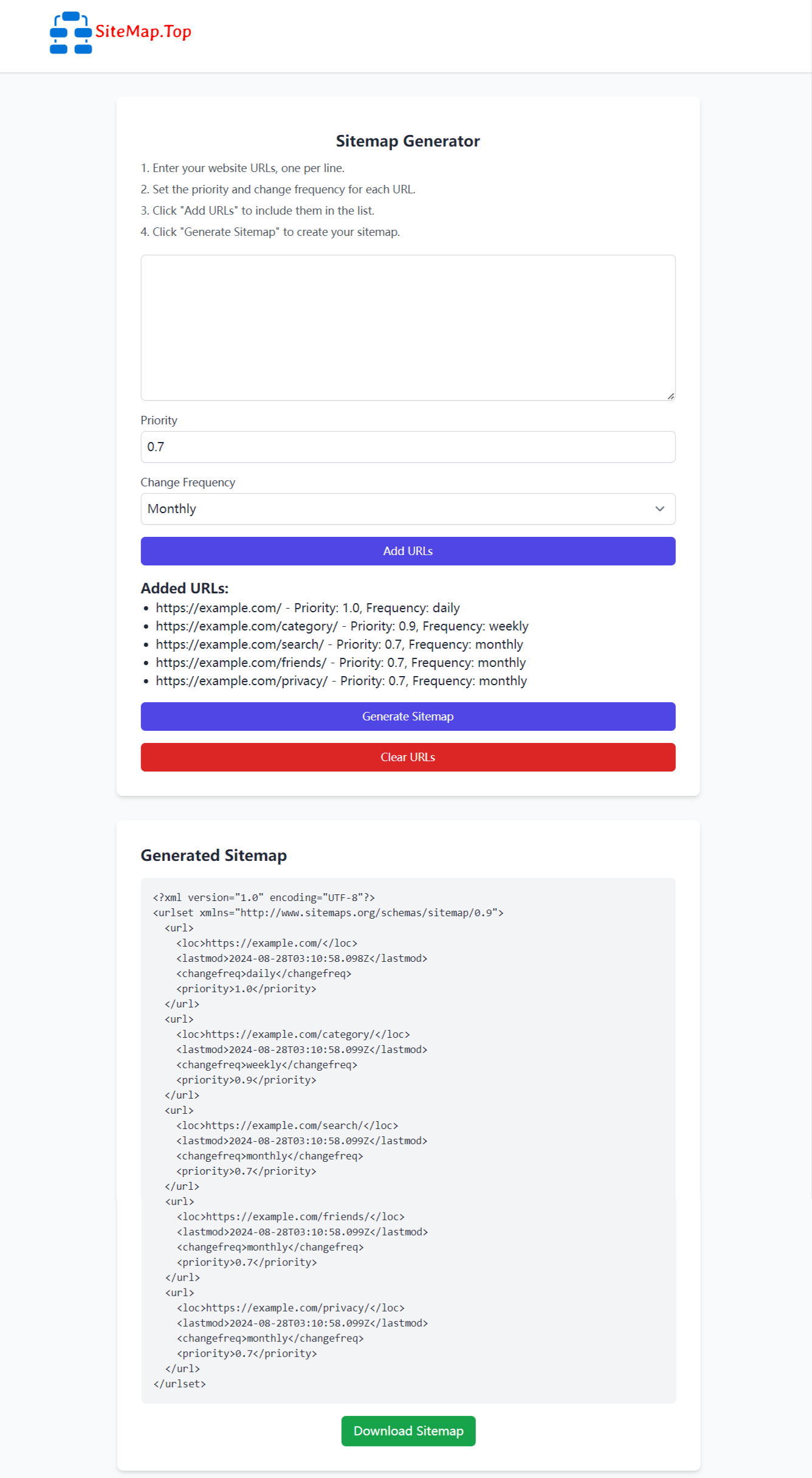Click the dropdown chevron next to Monthly
The height and width of the screenshot is (1478, 812).
pyautogui.click(x=660, y=509)
